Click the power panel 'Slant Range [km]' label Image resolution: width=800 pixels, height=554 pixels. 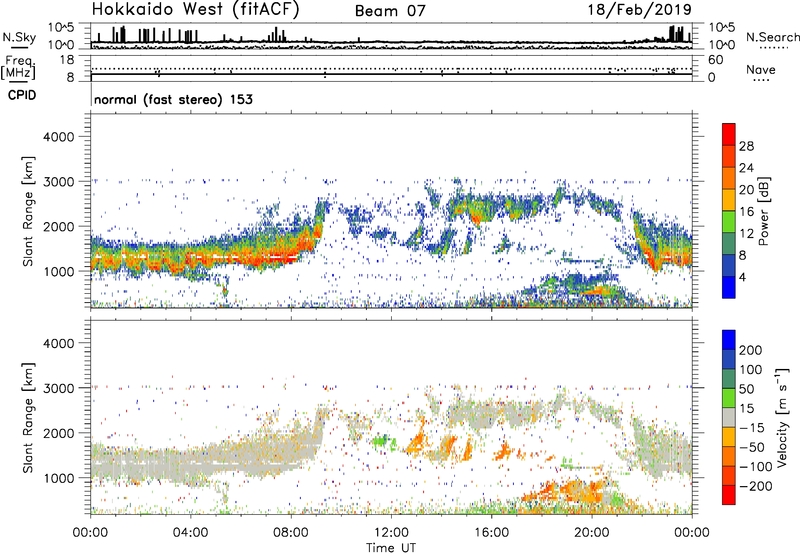click(x=28, y=211)
